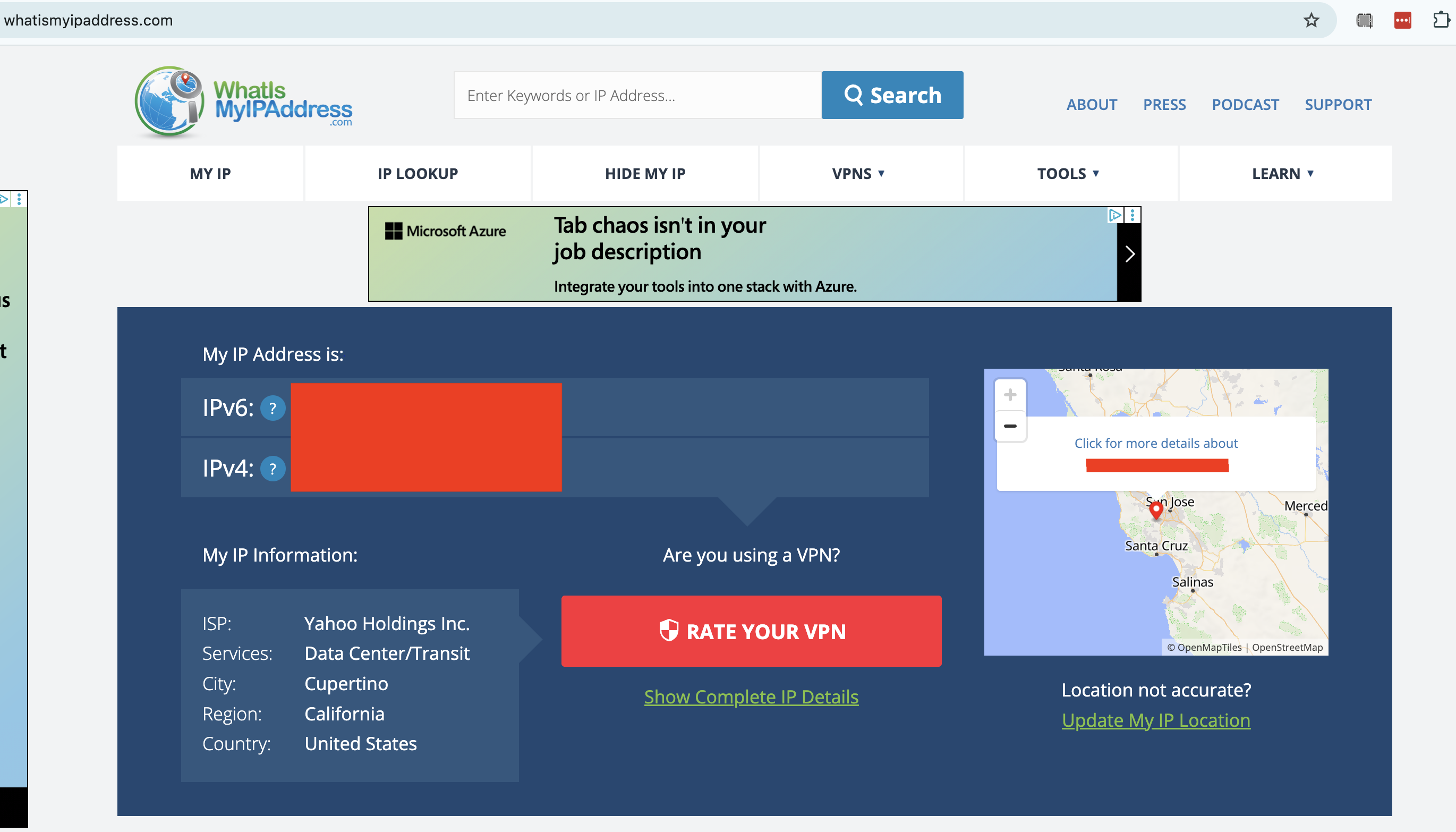
Task: Open Show Complete IP Details link
Action: [751, 697]
